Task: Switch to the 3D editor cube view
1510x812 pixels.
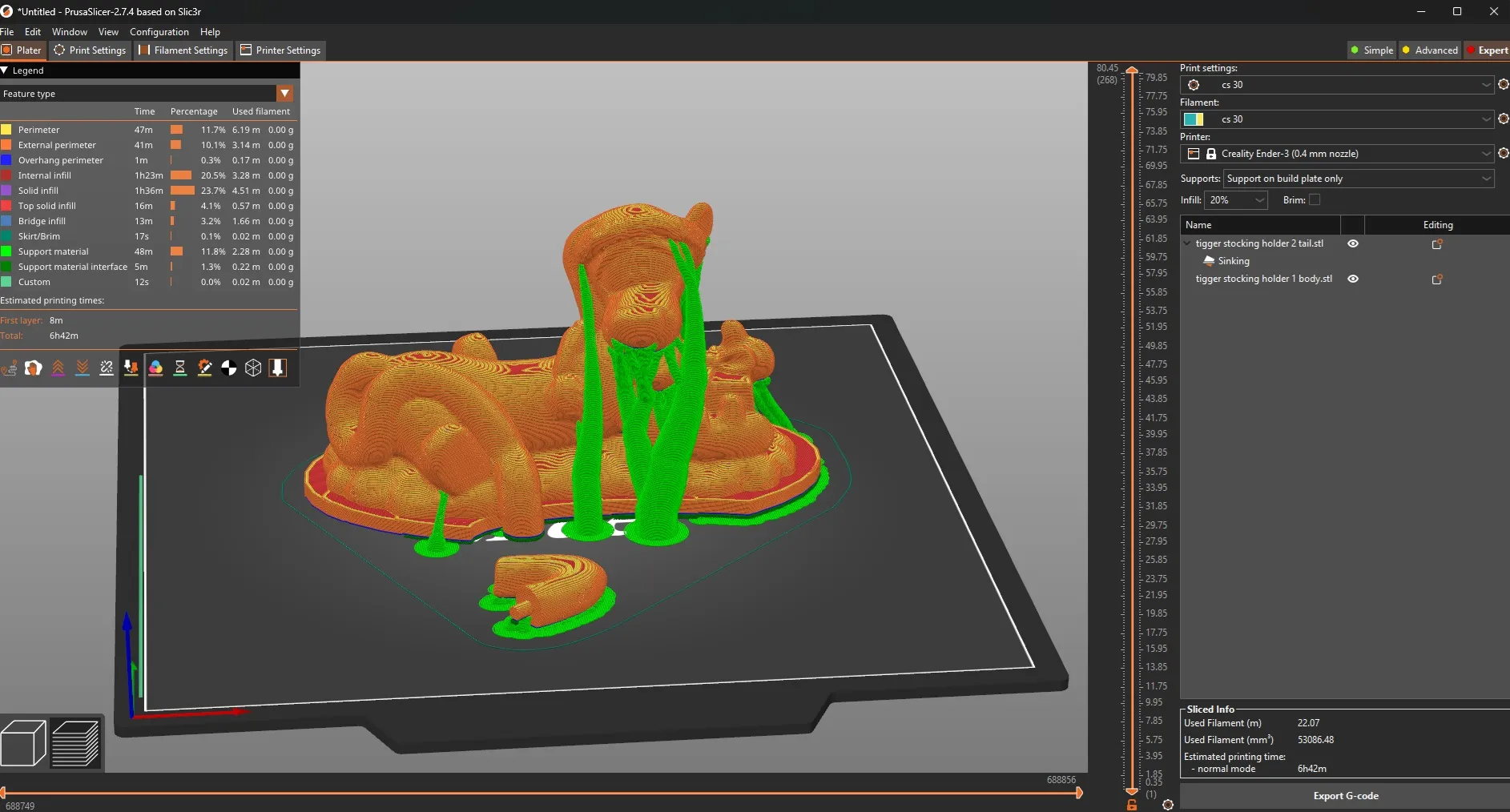Action: pos(23,743)
